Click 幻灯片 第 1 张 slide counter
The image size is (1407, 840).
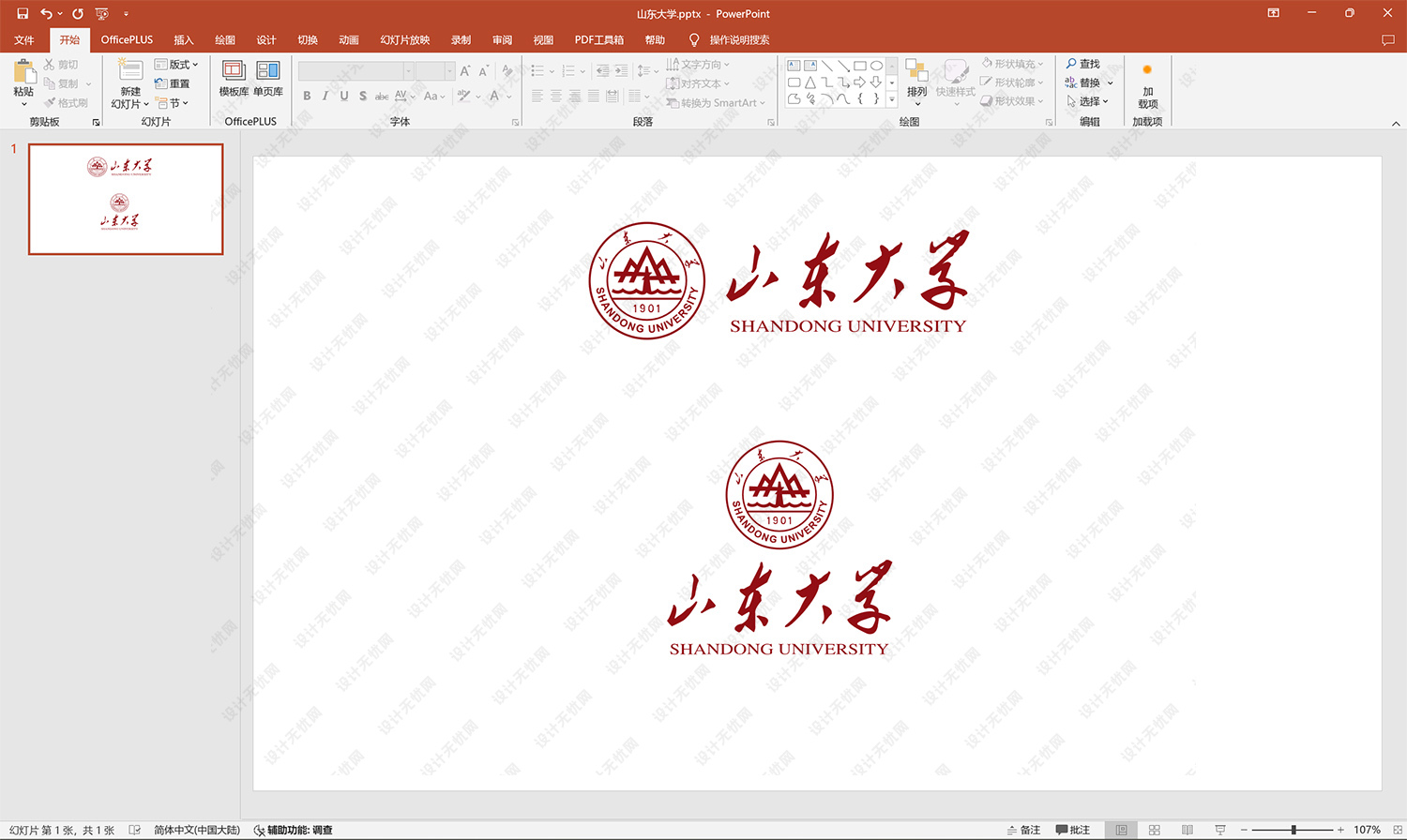coord(62,830)
